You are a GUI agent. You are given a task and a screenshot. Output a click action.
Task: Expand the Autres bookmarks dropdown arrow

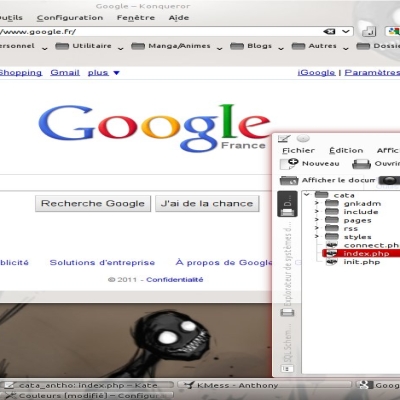click(346, 48)
